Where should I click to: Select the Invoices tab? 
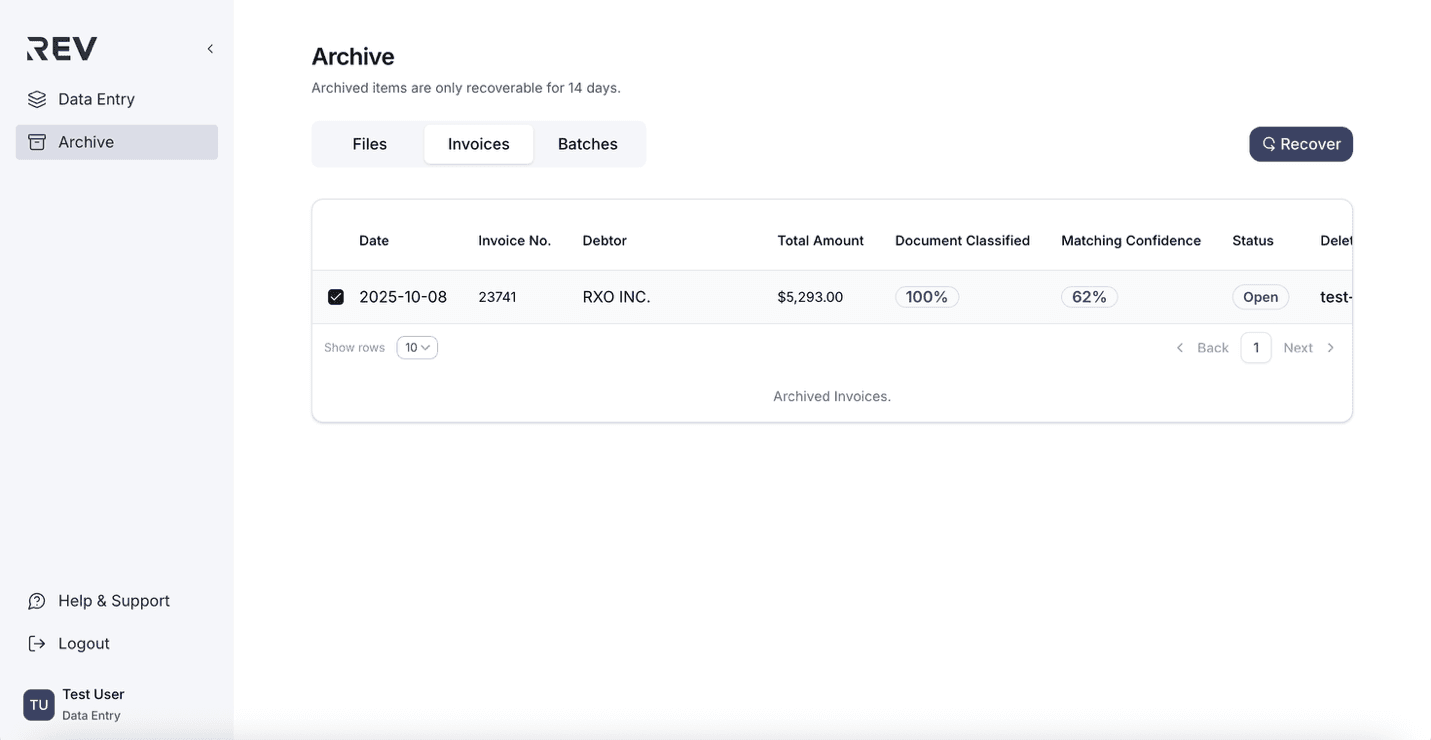(x=478, y=143)
